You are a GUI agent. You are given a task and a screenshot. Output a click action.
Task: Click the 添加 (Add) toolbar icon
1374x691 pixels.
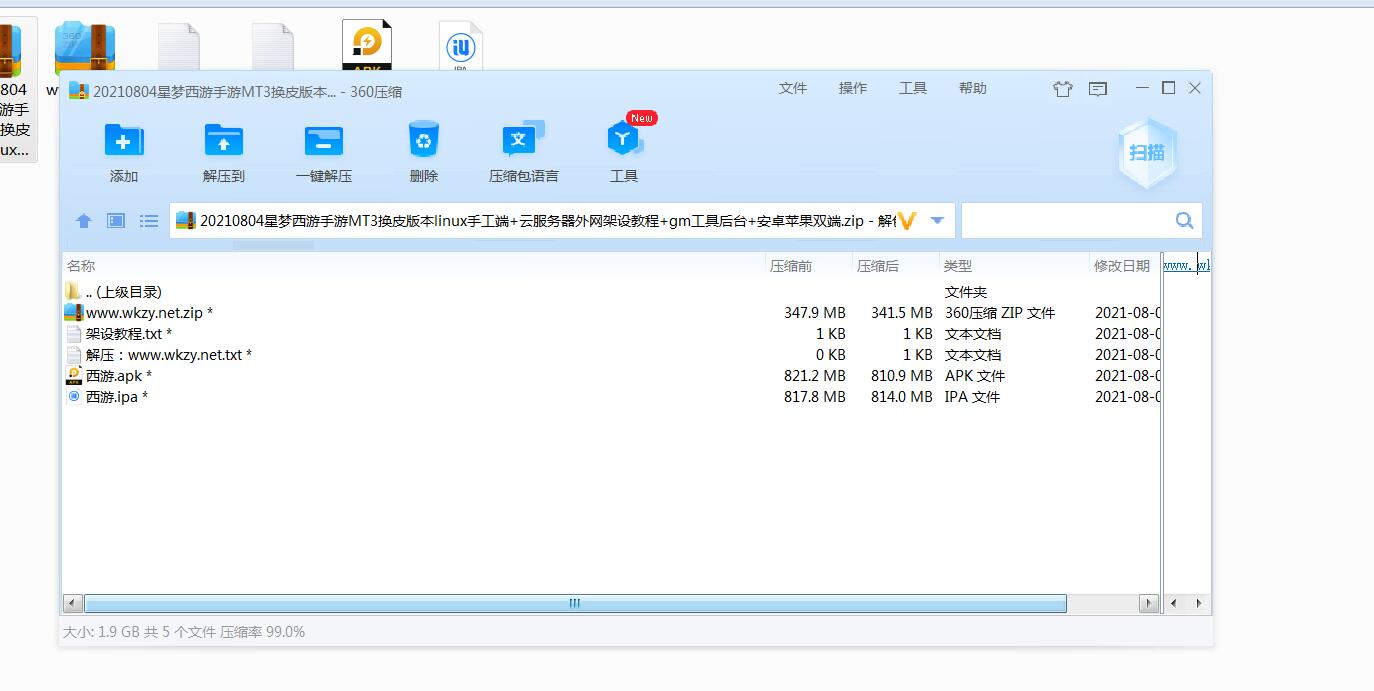[x=124, y=141]
